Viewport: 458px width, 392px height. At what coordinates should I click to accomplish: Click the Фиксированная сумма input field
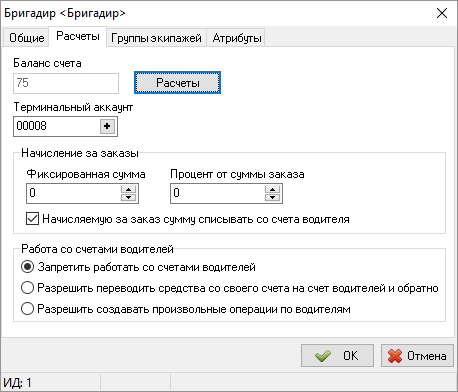tap(73, 193)
